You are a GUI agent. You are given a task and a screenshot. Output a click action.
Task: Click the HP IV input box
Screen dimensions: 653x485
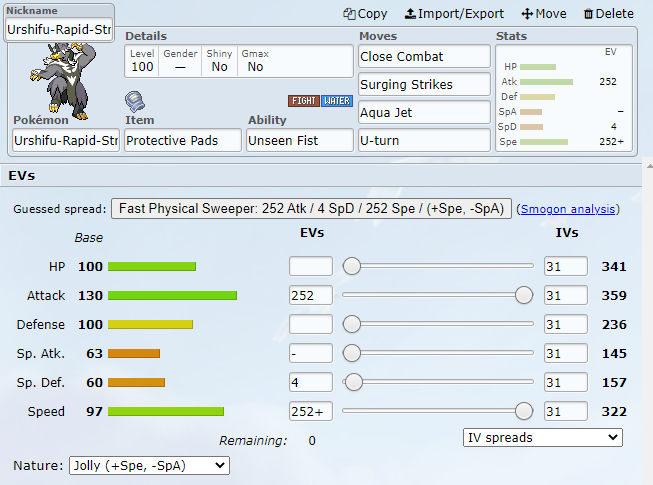[566, 266]
